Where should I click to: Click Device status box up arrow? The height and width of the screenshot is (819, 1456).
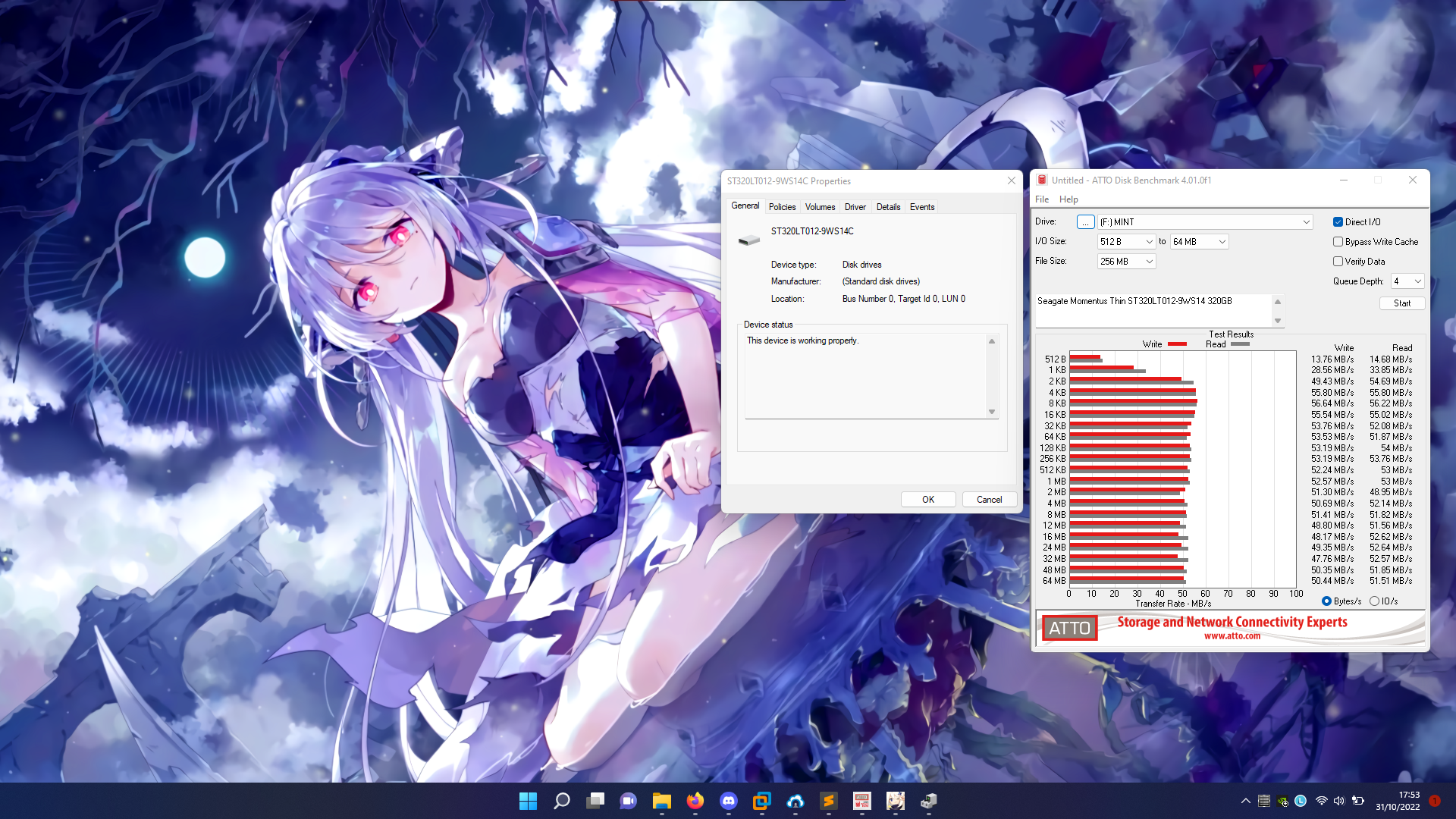tap(991, 341)
